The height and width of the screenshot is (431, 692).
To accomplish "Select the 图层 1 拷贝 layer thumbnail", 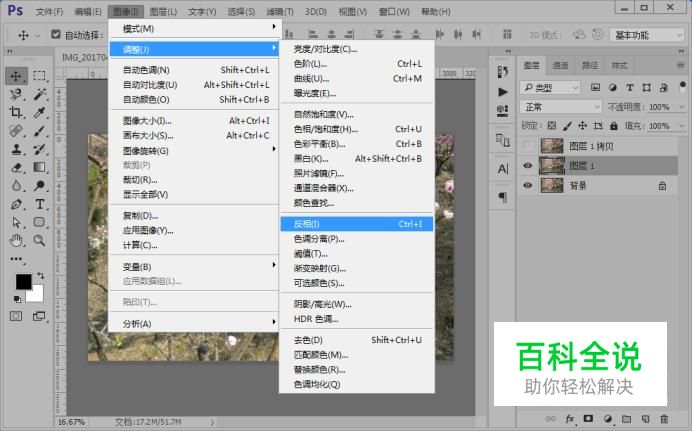I will click(552, 146).
